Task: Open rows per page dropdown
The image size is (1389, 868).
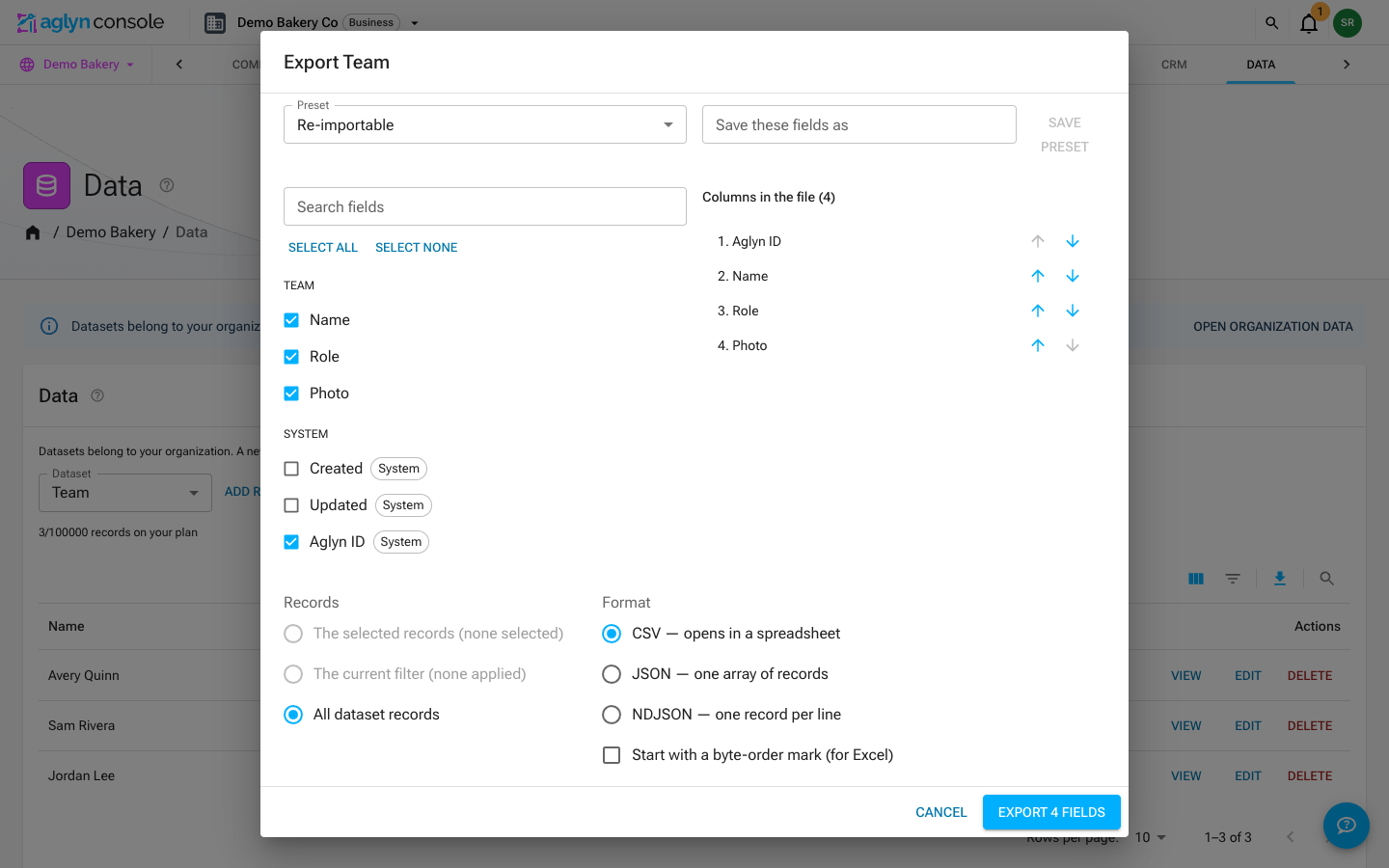Action: (x=1151, y=837)
